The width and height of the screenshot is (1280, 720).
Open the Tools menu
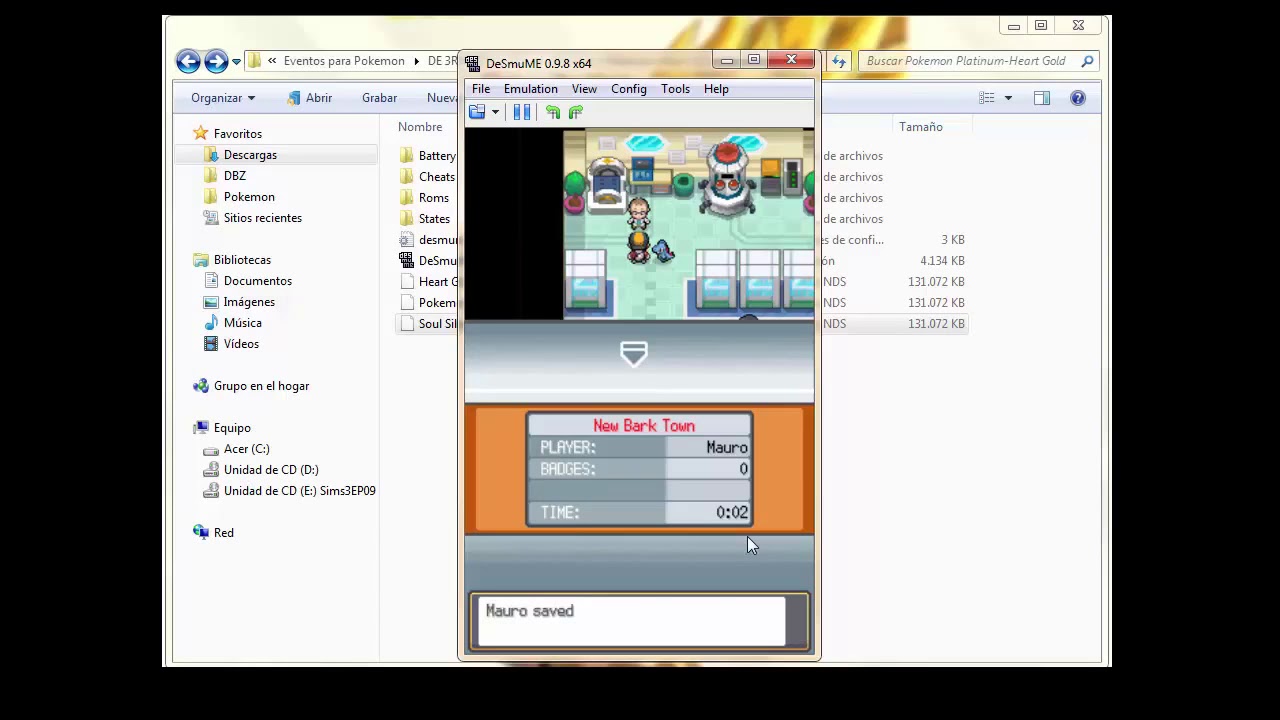coord(675,89)
